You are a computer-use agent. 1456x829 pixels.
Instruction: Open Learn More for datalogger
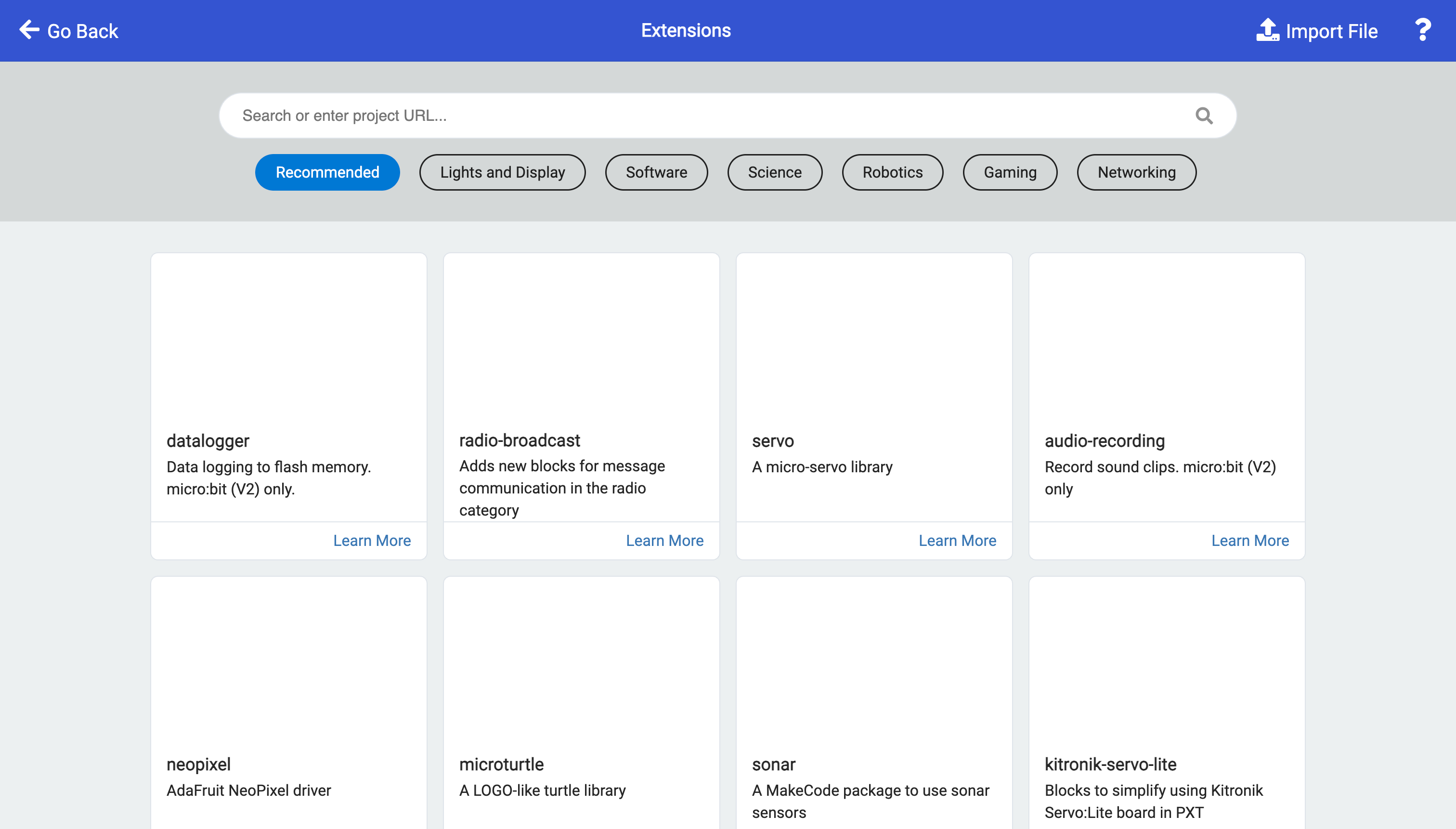tap(372, 540)
